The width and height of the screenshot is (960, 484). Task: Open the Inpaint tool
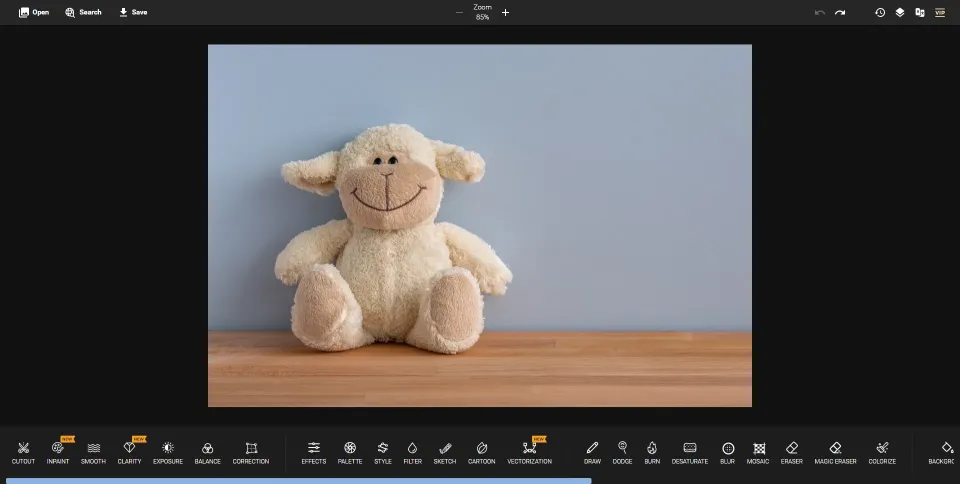[x=58, y=453]
